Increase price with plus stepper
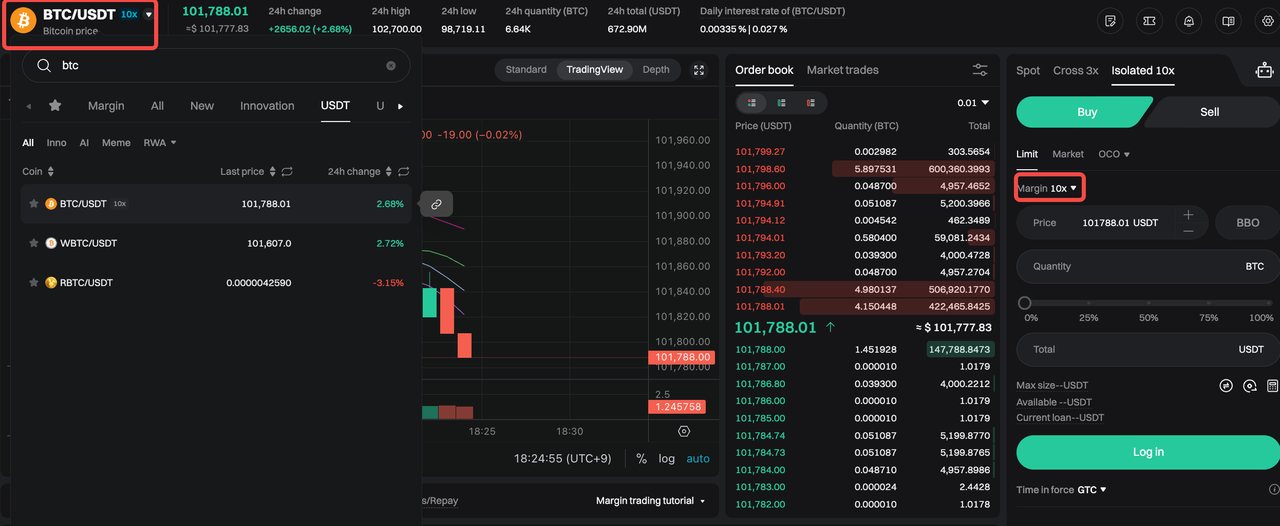 (x=1188, y=215)
